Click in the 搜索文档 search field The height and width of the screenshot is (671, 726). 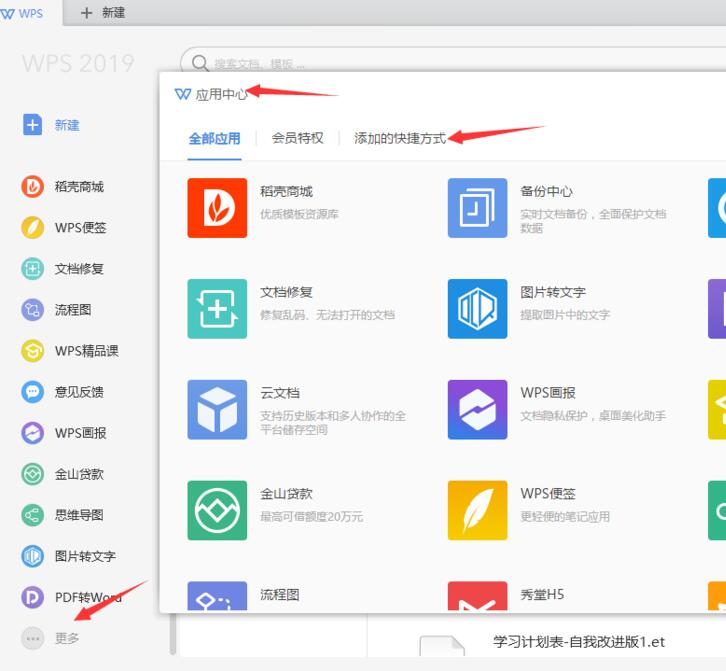pyautogui.click(x=454, y=59)
